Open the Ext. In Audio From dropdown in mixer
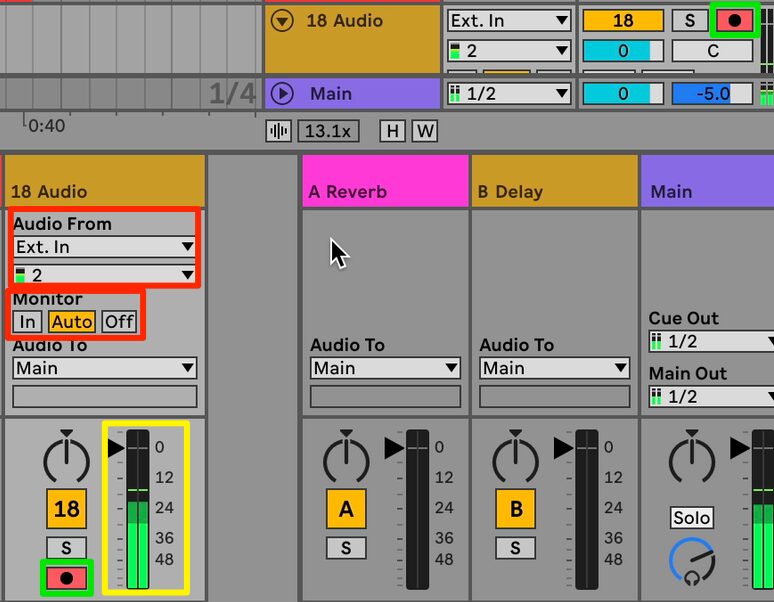 105,247
